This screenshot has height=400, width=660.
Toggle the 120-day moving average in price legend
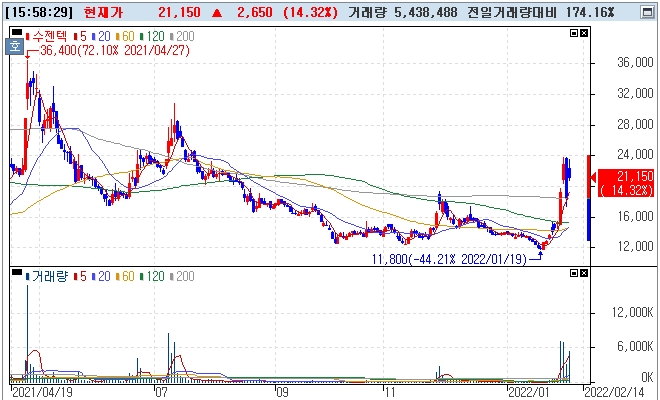click(152, 36)
